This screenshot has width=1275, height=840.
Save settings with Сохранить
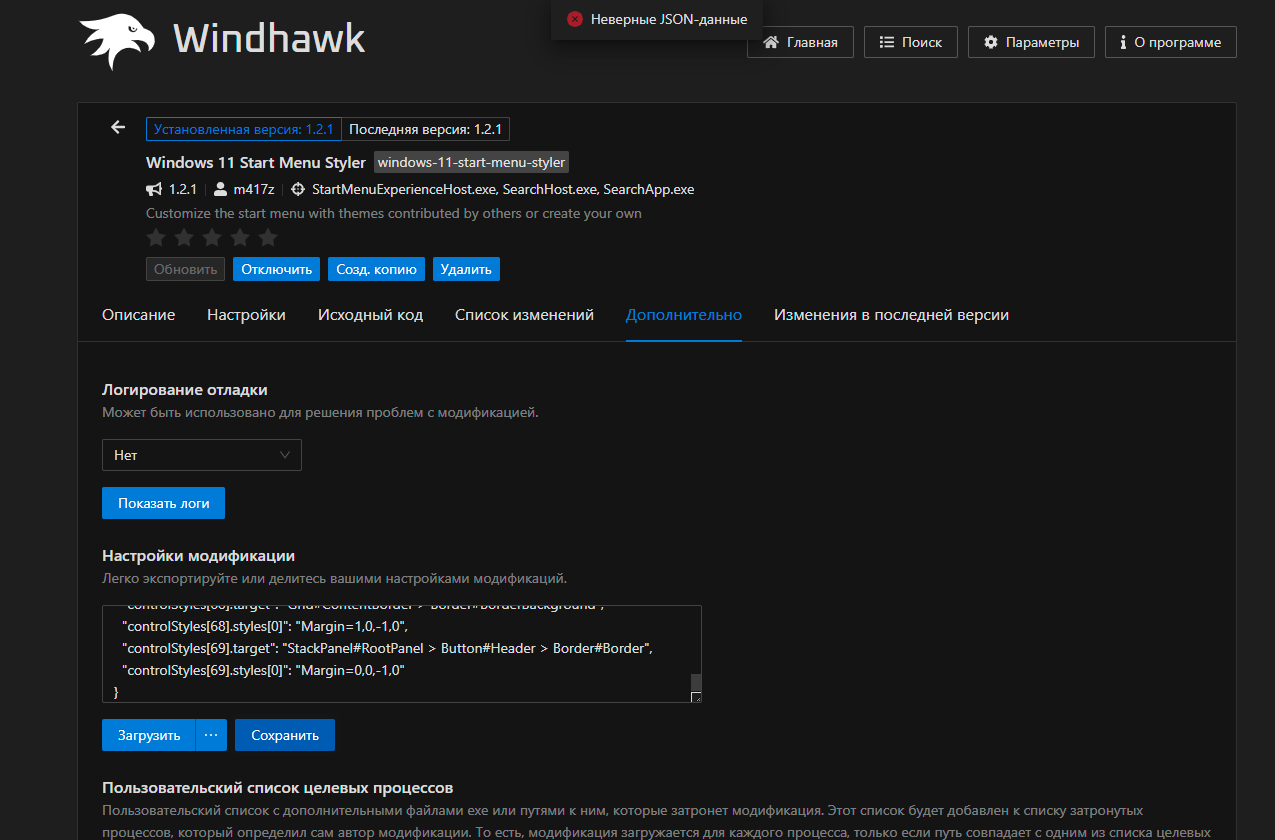tap(285, 735)
